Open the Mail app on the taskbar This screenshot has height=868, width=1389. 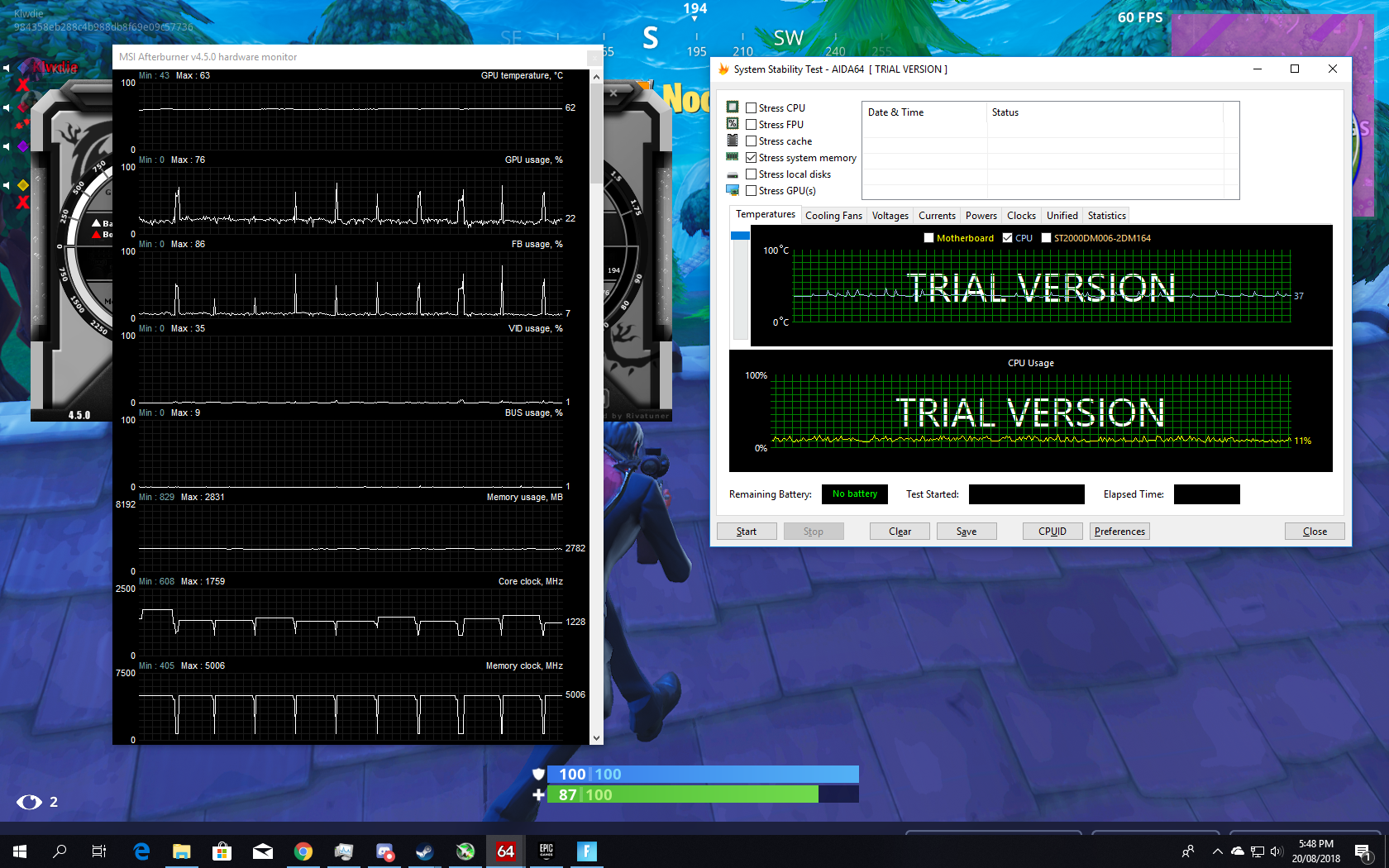click(263, 851)
